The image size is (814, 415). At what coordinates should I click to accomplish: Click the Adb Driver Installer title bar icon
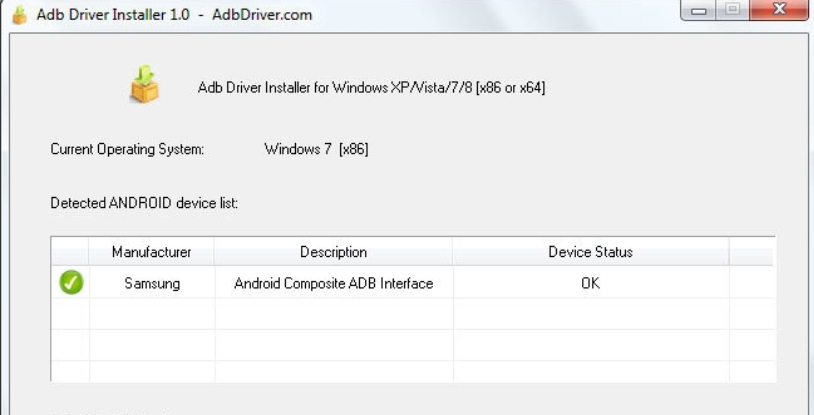(x=19, y=15)
